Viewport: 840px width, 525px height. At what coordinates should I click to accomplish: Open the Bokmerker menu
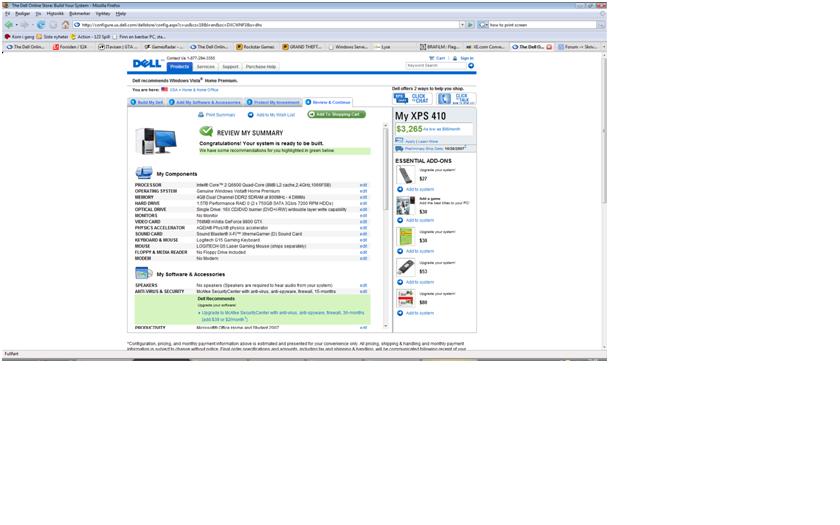[x=79, y=13]
